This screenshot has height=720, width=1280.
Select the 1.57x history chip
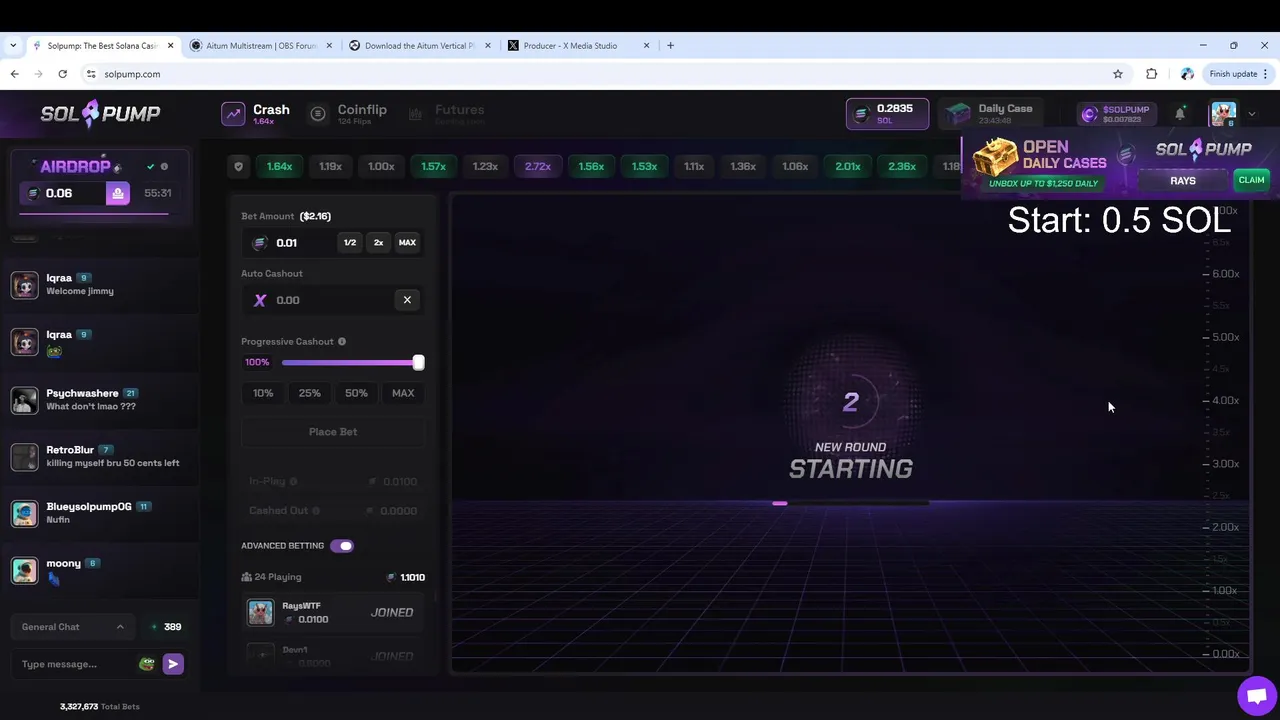coord(433,167)
